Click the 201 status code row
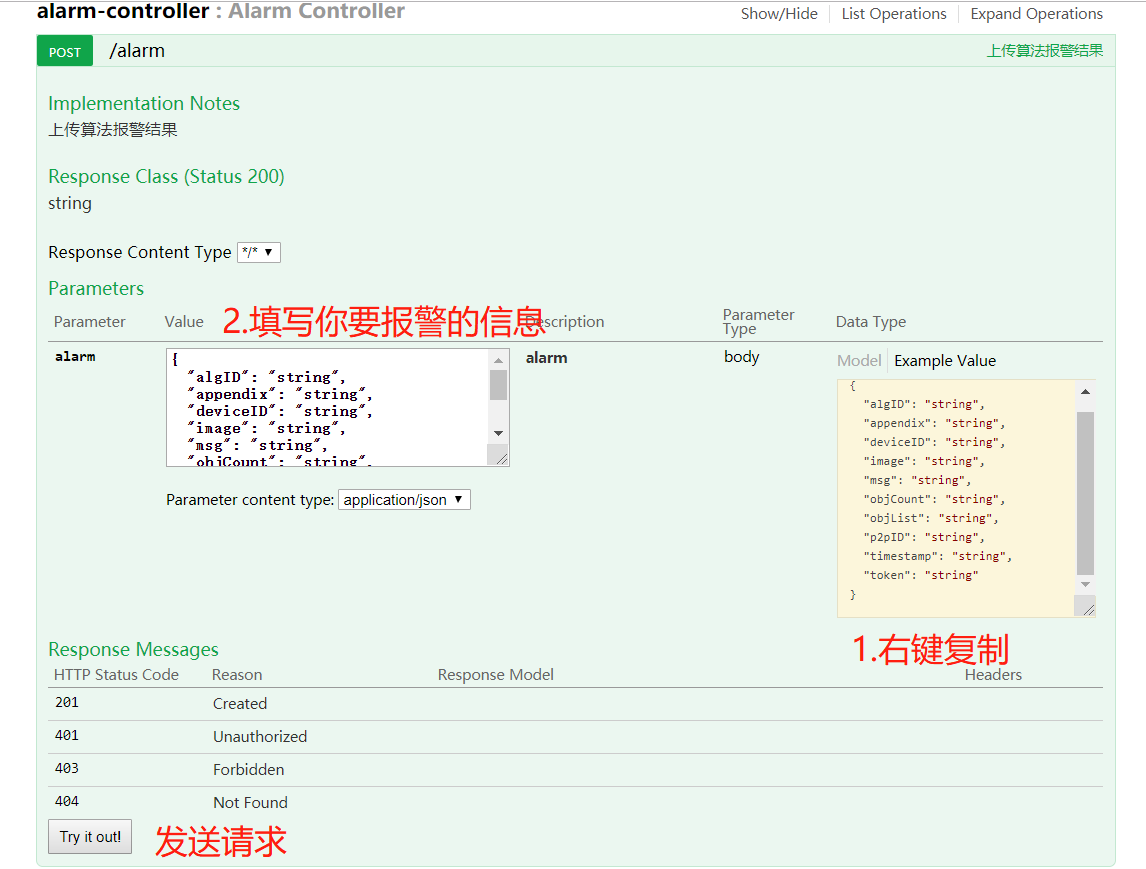 tap(575, 704)
